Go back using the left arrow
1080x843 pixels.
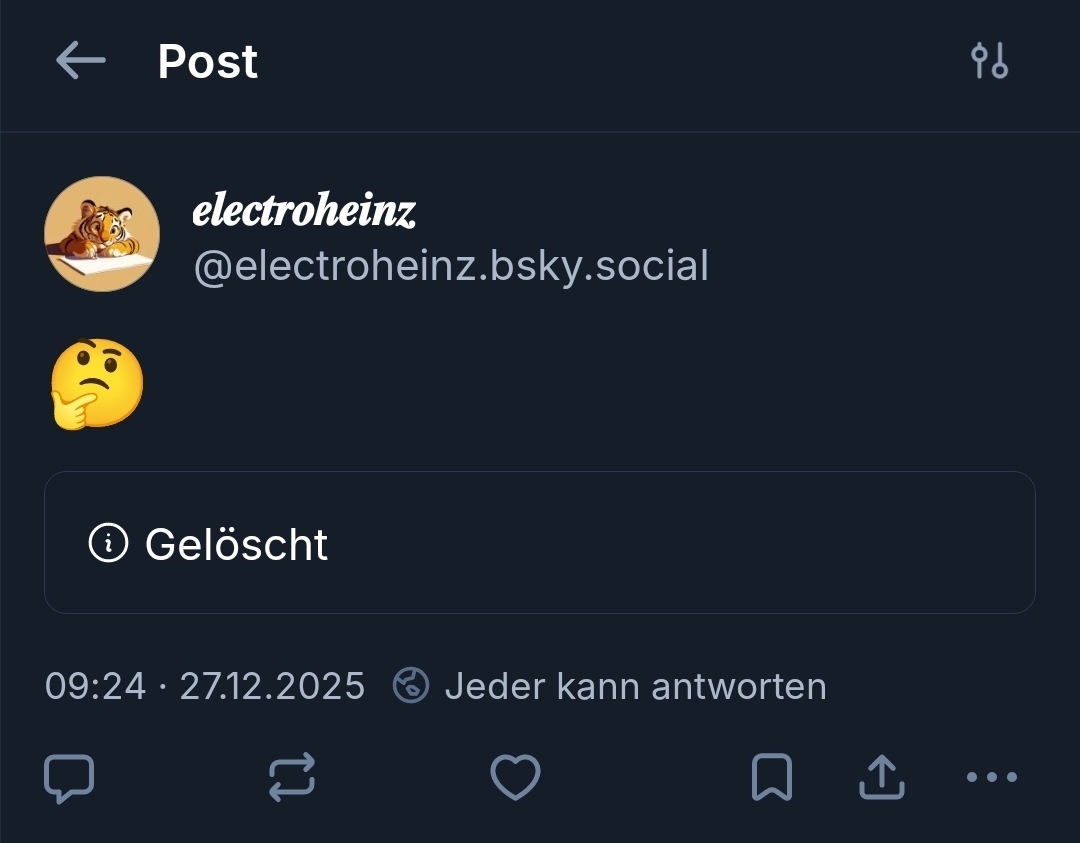click(80, 62)
